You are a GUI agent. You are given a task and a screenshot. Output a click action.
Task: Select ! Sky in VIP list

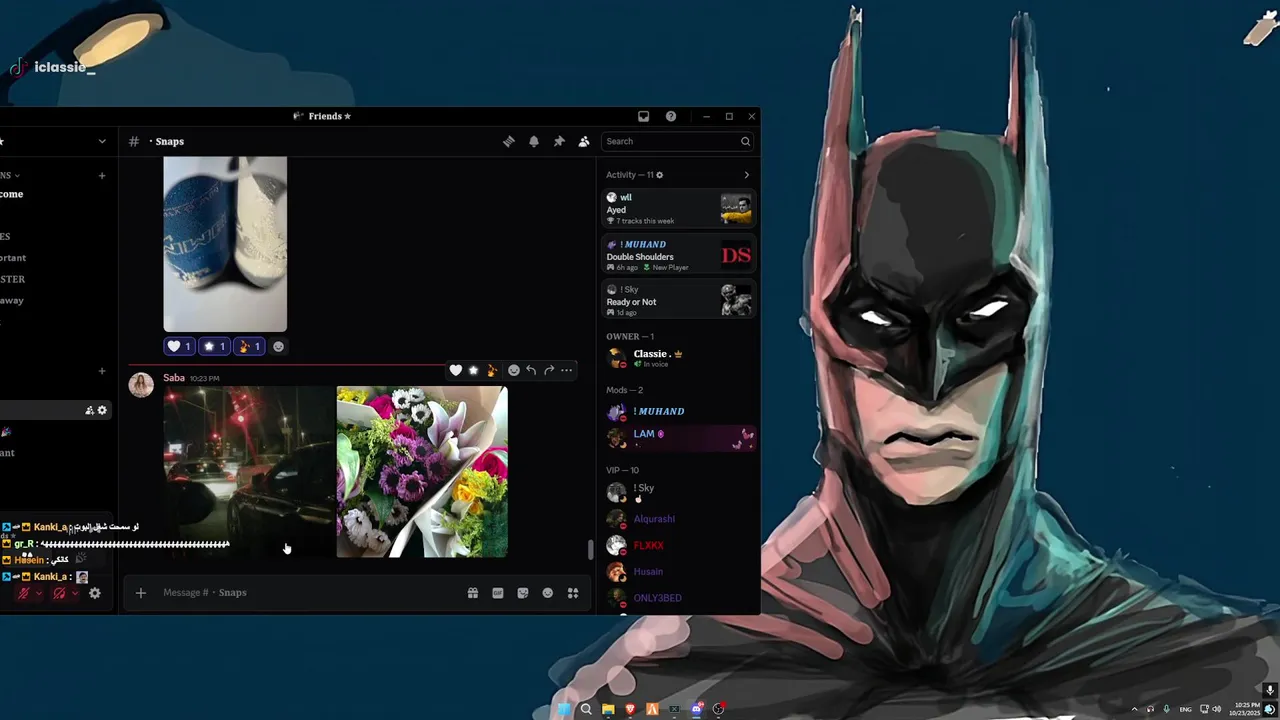pyautogui.click(x=678, y=492)
